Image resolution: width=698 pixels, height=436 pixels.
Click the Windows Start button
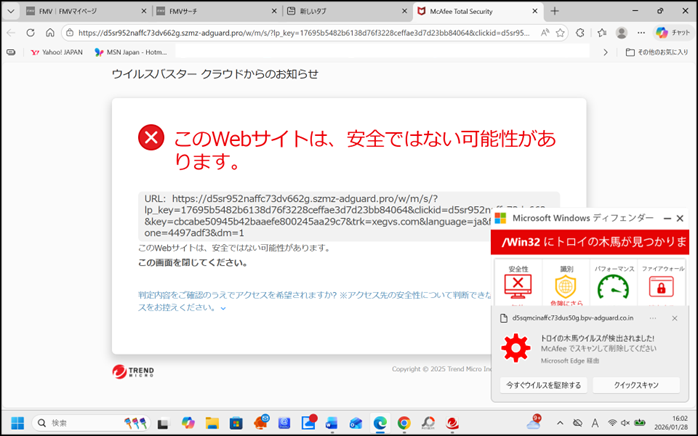coord(17,423)
